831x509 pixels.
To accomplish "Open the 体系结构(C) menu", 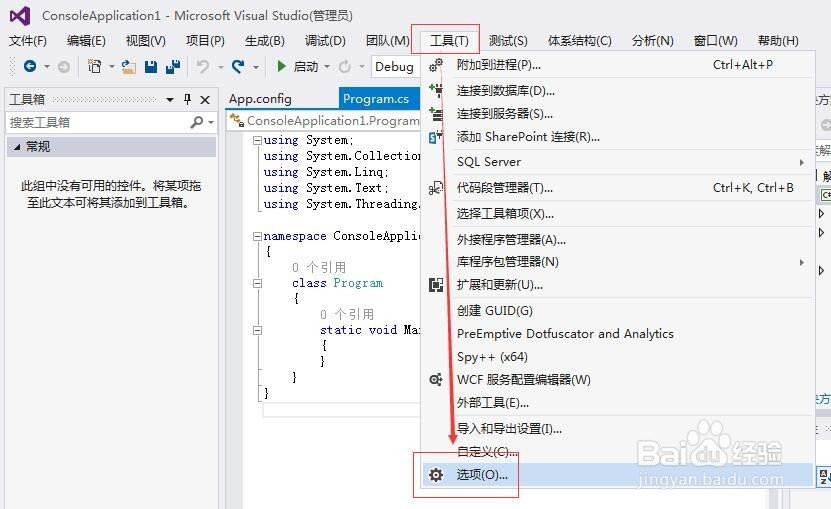I will (580, 41).
